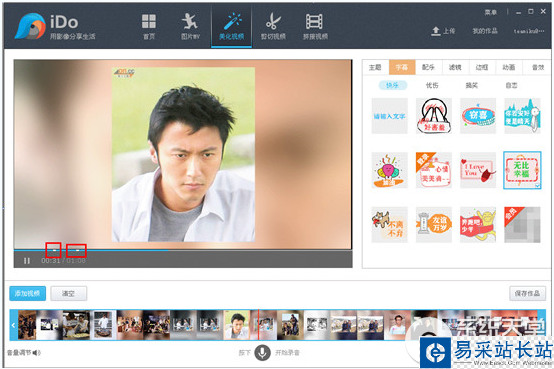
Task: Choose the teal city skyline quote sticker
Action: [522, 116]
